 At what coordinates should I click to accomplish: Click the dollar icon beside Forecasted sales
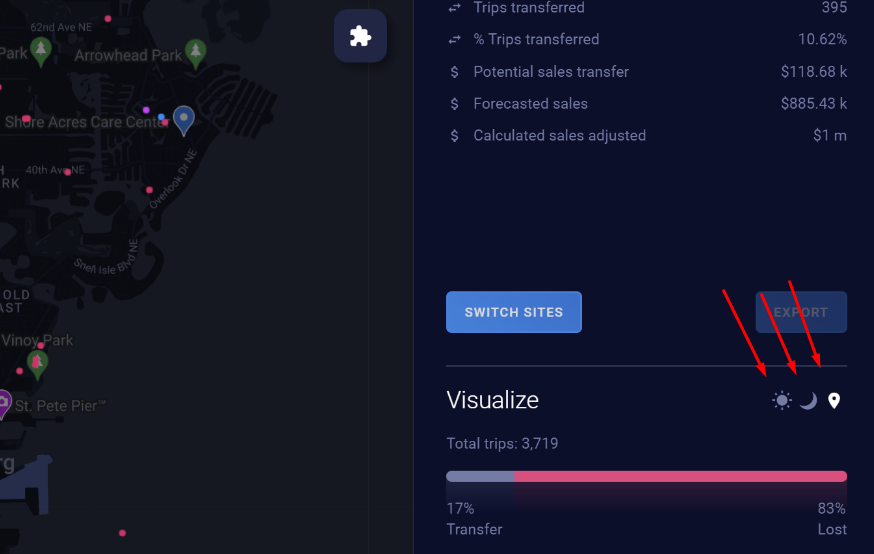click(x=454, y=104)
